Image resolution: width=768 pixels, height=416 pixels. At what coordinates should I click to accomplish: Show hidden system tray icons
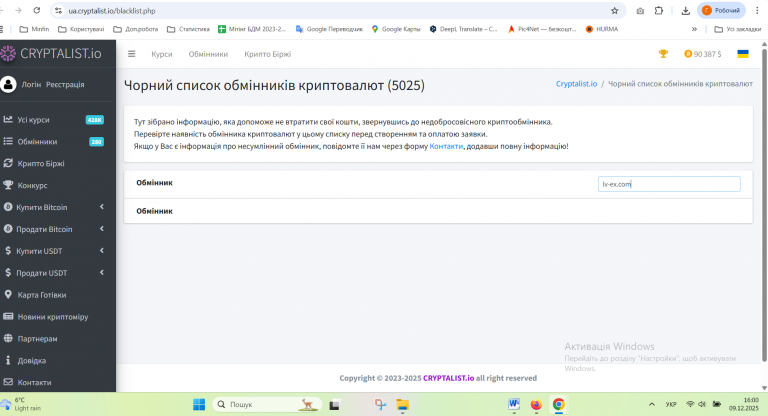point(651,404)
